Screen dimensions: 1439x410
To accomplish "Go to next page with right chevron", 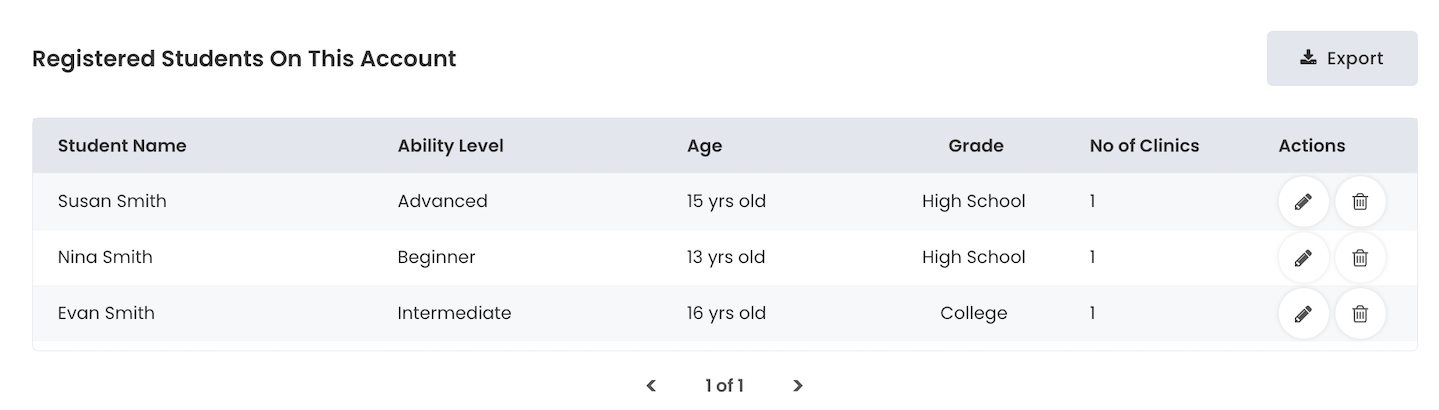I will pos(797,385).
